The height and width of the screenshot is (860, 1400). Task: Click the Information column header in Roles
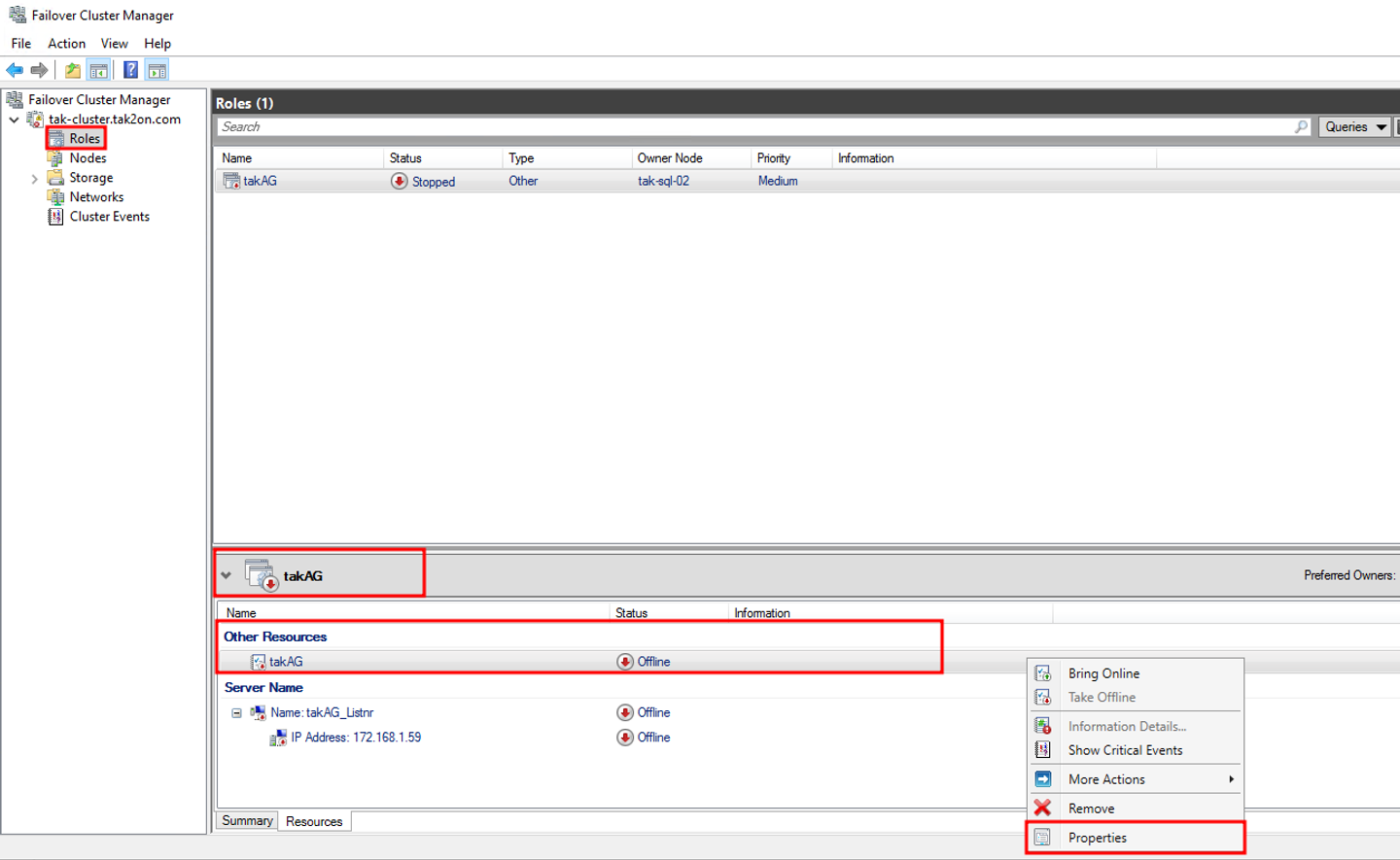(995, 158)
